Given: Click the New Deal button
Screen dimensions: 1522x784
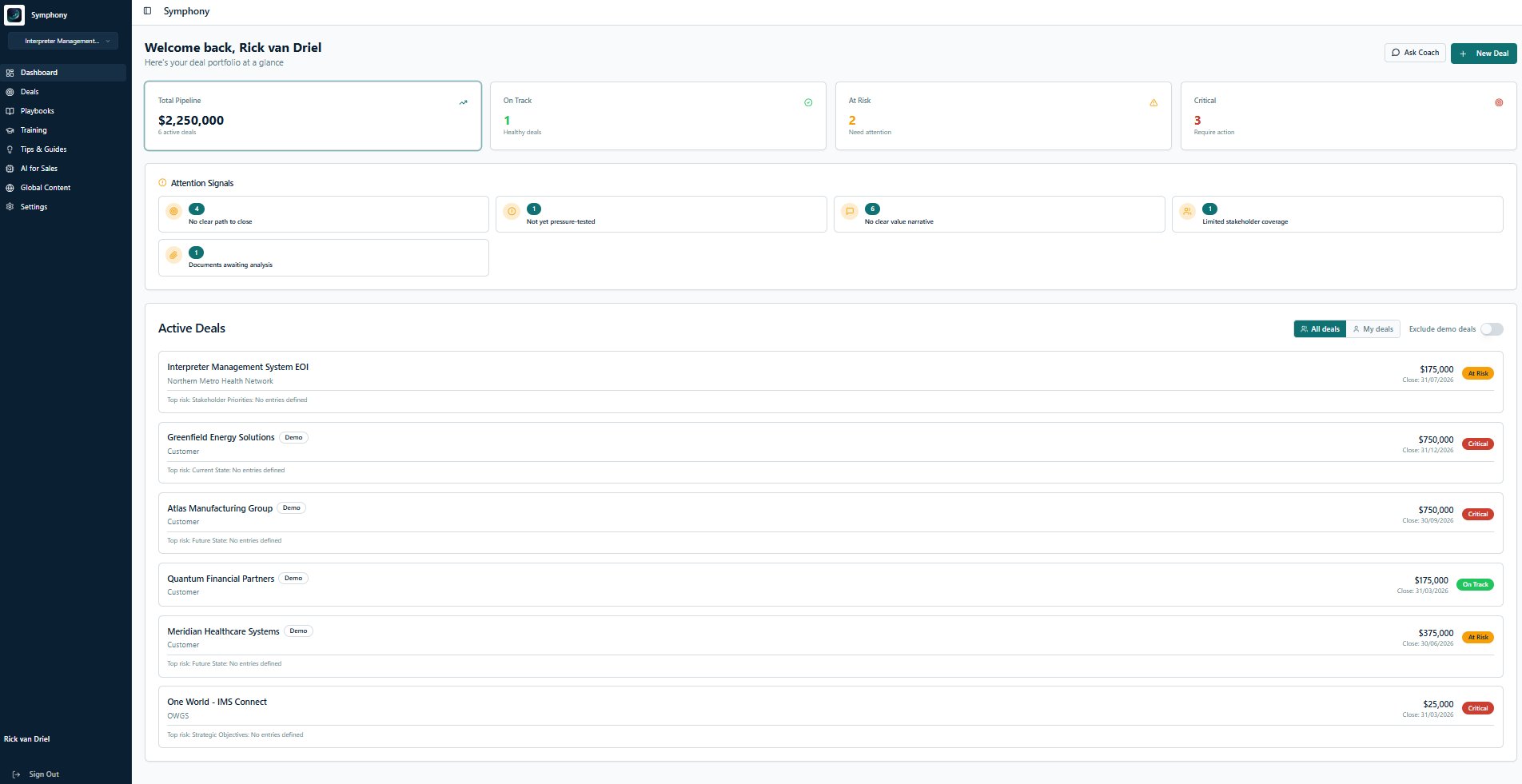Looking at the screenshot, I should point(1484,54).
